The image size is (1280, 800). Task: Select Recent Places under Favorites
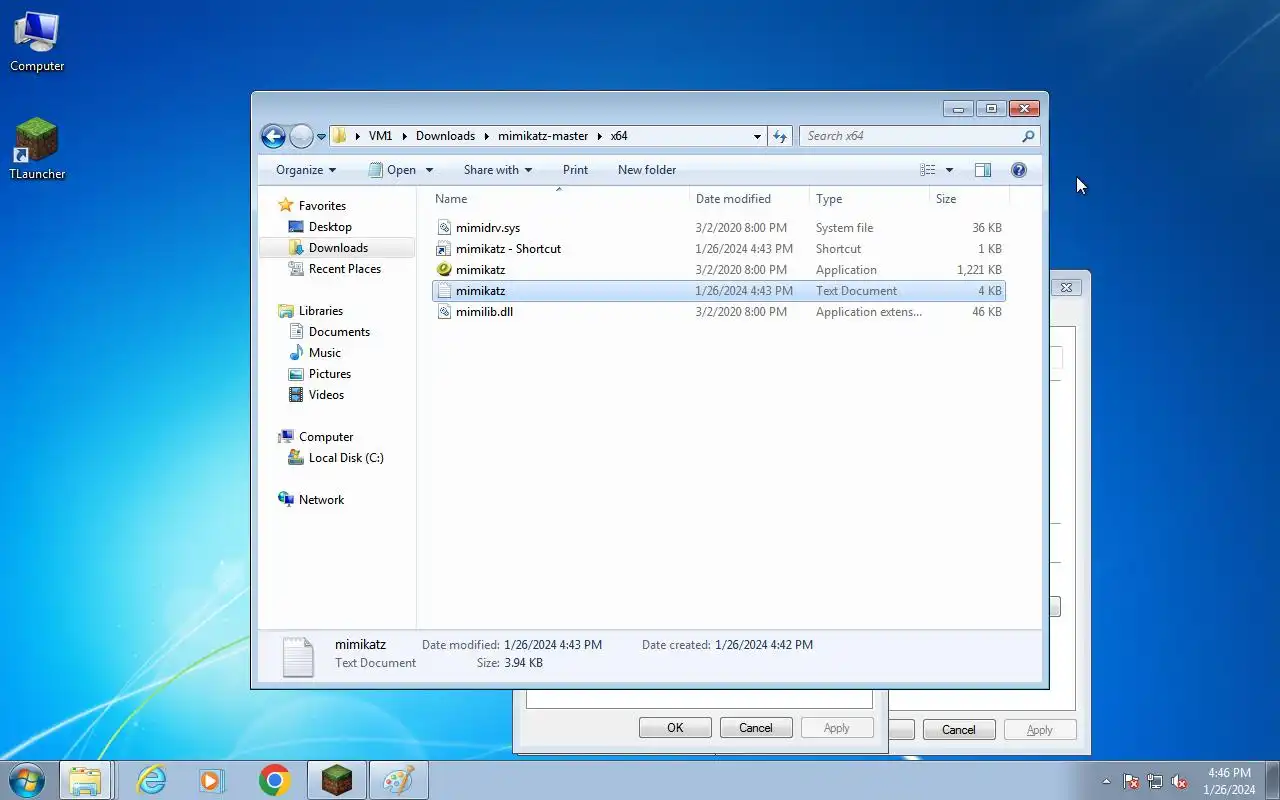[x=345, y=269]
